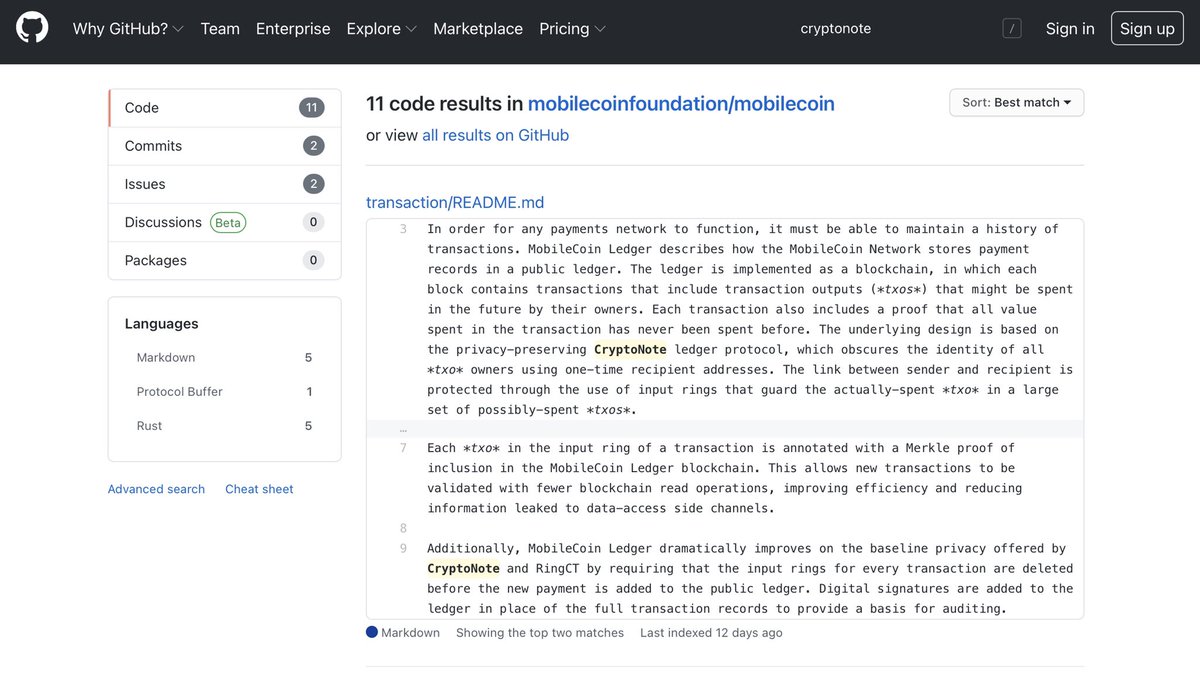The height and width of the screenshot is (676, 1200).
Task: Filter results by Rust language
Action: (x=149, y=425)
